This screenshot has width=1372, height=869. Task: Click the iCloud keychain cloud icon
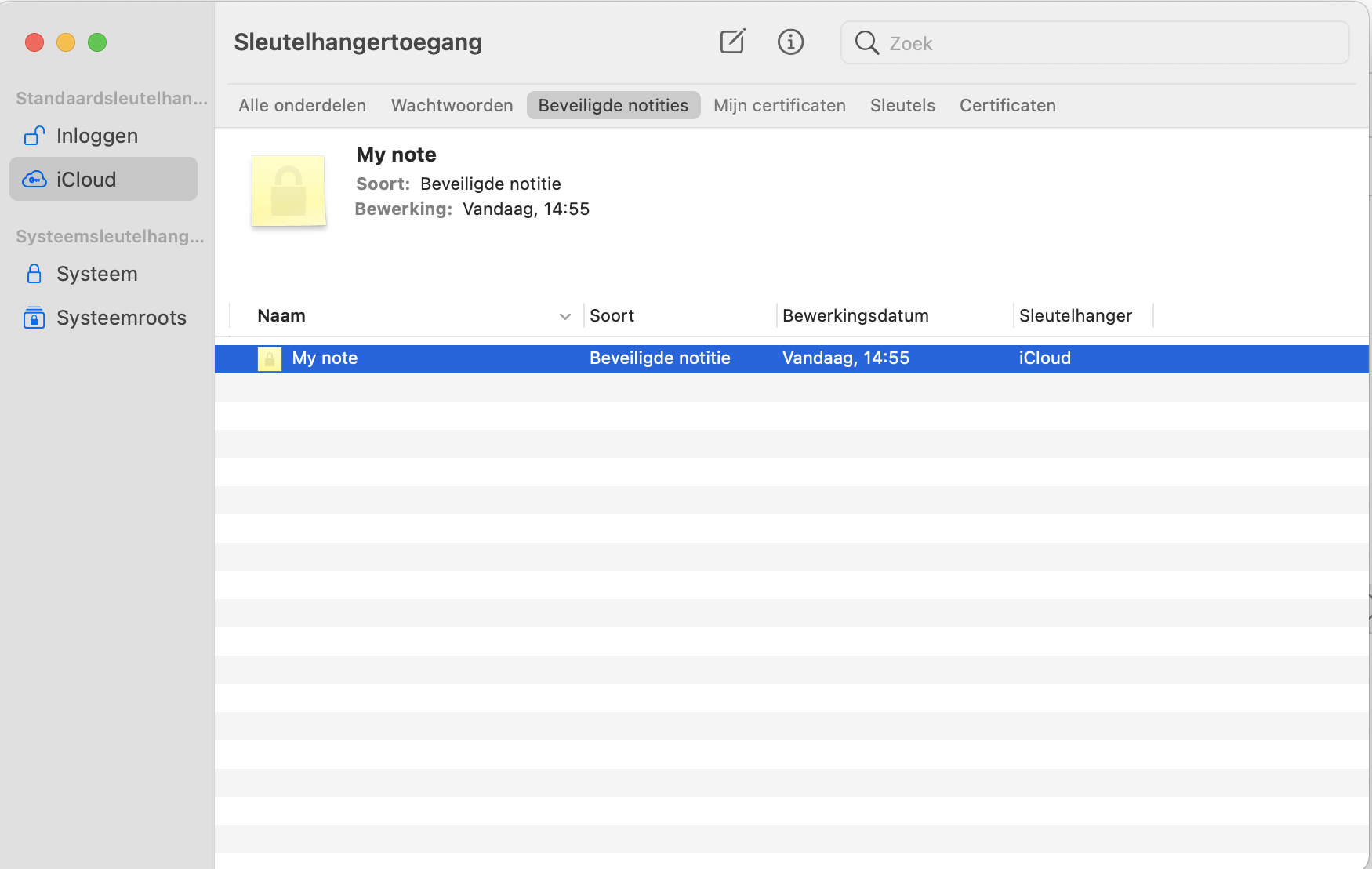click(34, 180)
